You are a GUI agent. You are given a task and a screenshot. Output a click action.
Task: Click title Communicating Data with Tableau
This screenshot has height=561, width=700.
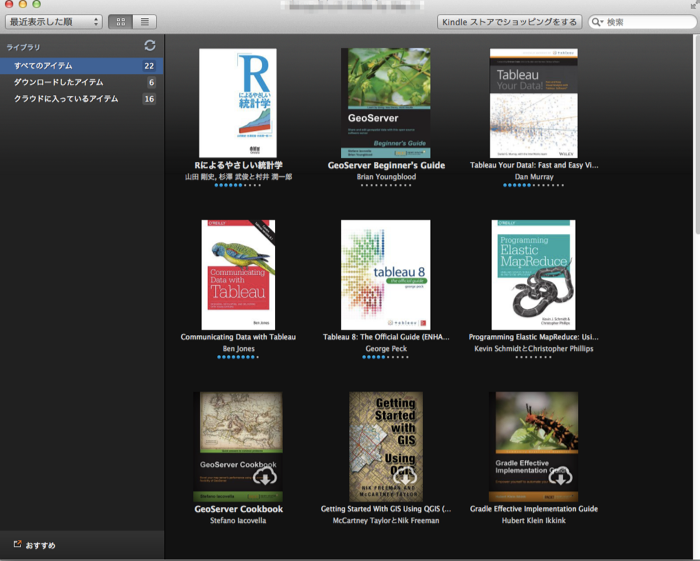(238, 337)
